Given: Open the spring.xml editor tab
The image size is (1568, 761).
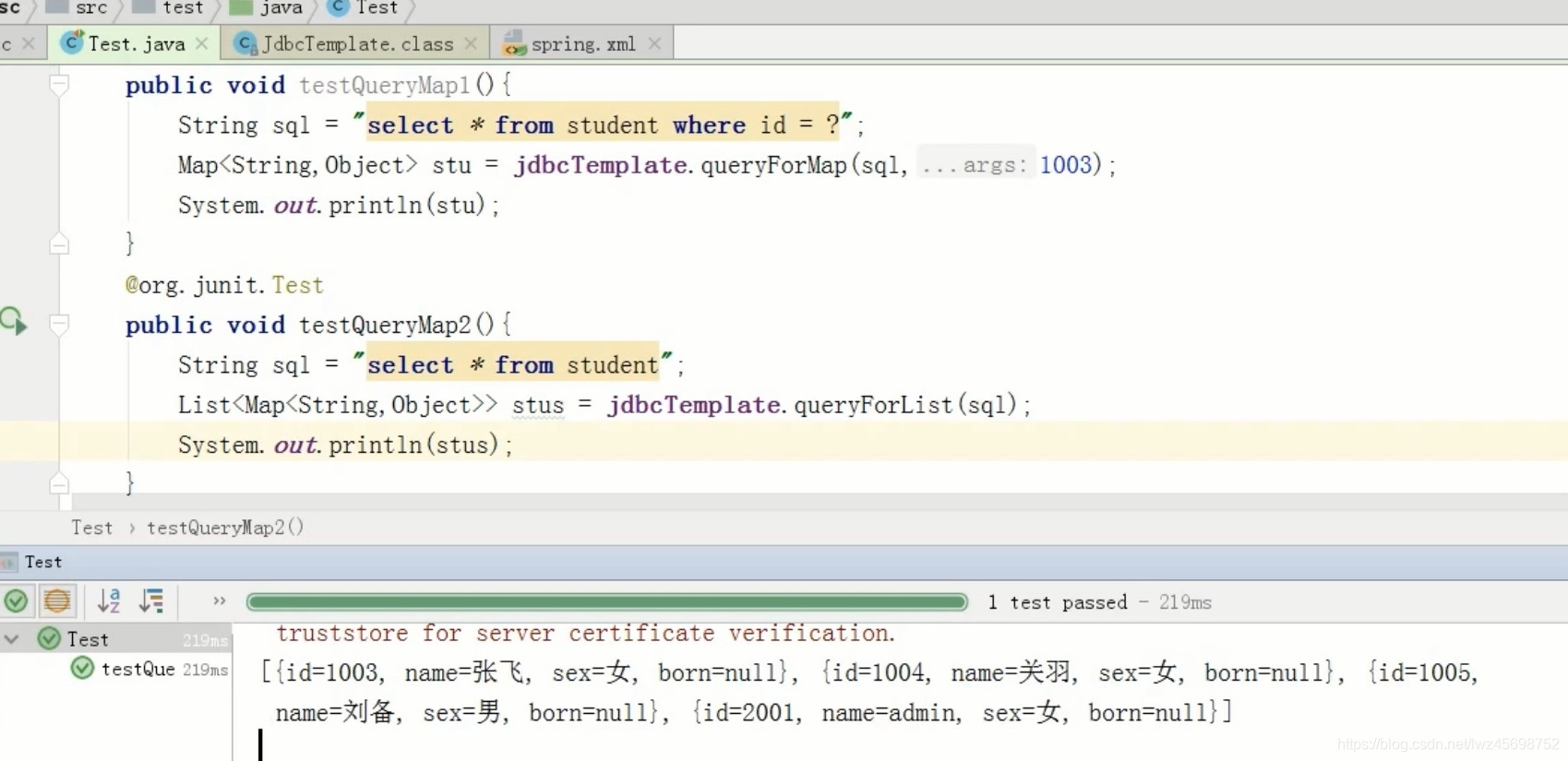Looking at the screenshot, I should [582, 43].
